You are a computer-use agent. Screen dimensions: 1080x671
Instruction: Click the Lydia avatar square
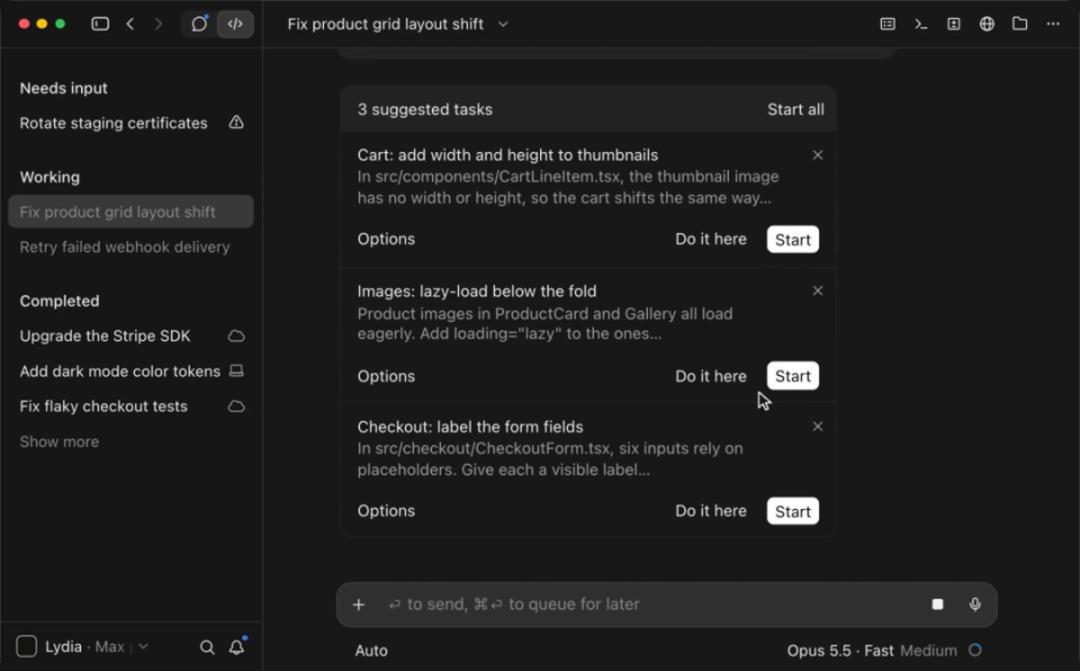click(x=26, y=646)
